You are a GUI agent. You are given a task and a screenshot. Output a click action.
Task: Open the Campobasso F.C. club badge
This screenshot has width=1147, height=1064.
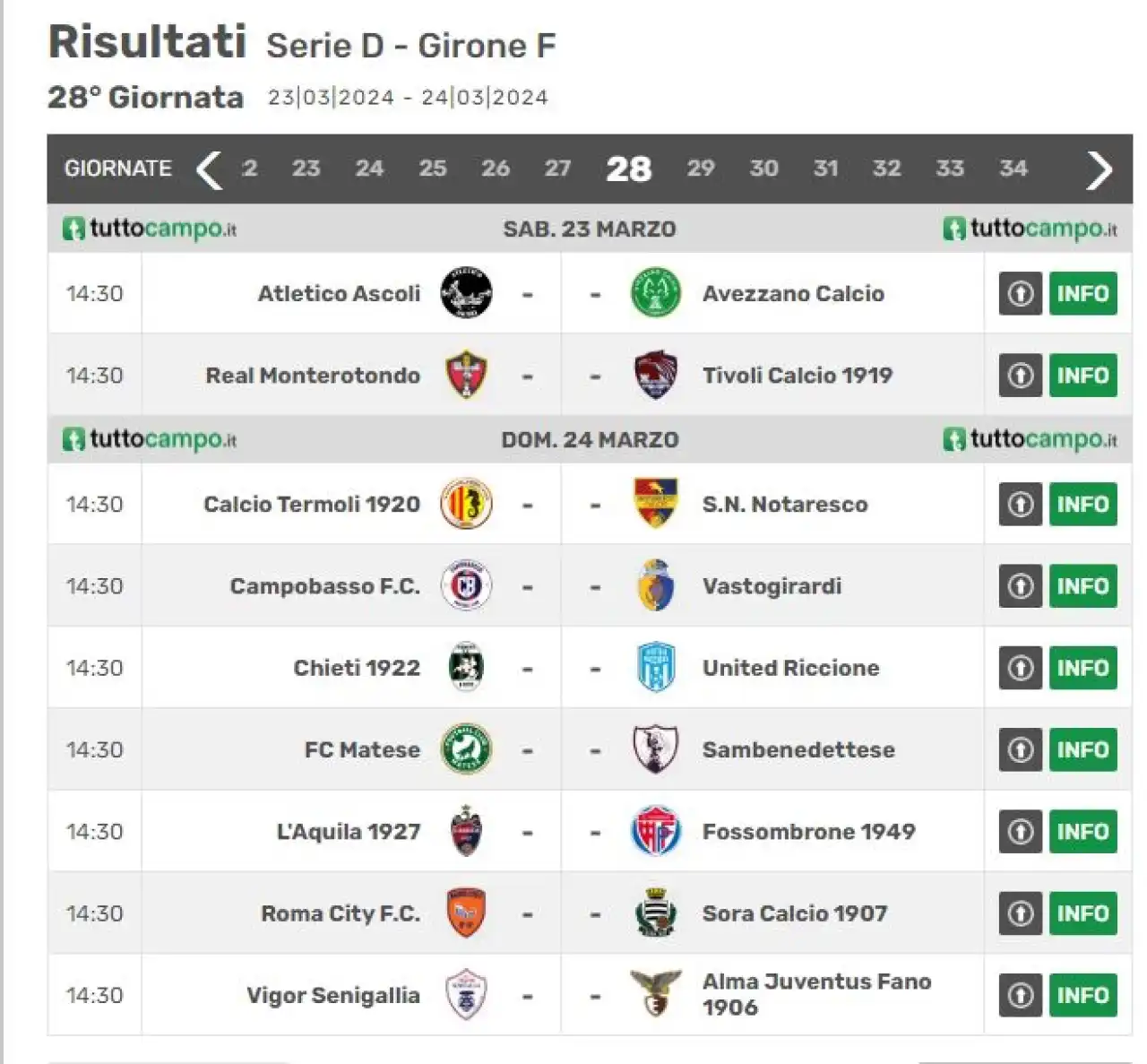[466, 586]
